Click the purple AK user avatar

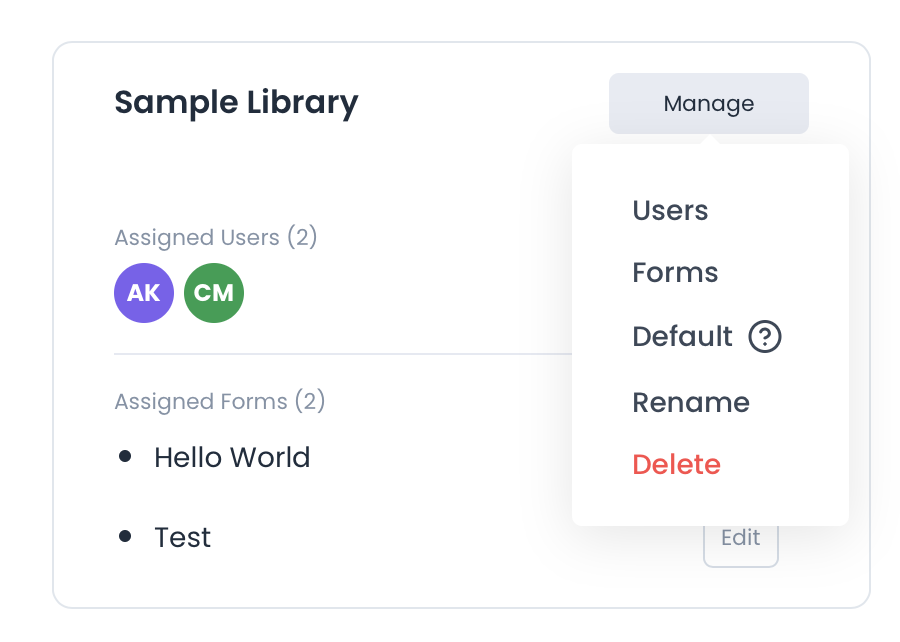click(144, 293)
